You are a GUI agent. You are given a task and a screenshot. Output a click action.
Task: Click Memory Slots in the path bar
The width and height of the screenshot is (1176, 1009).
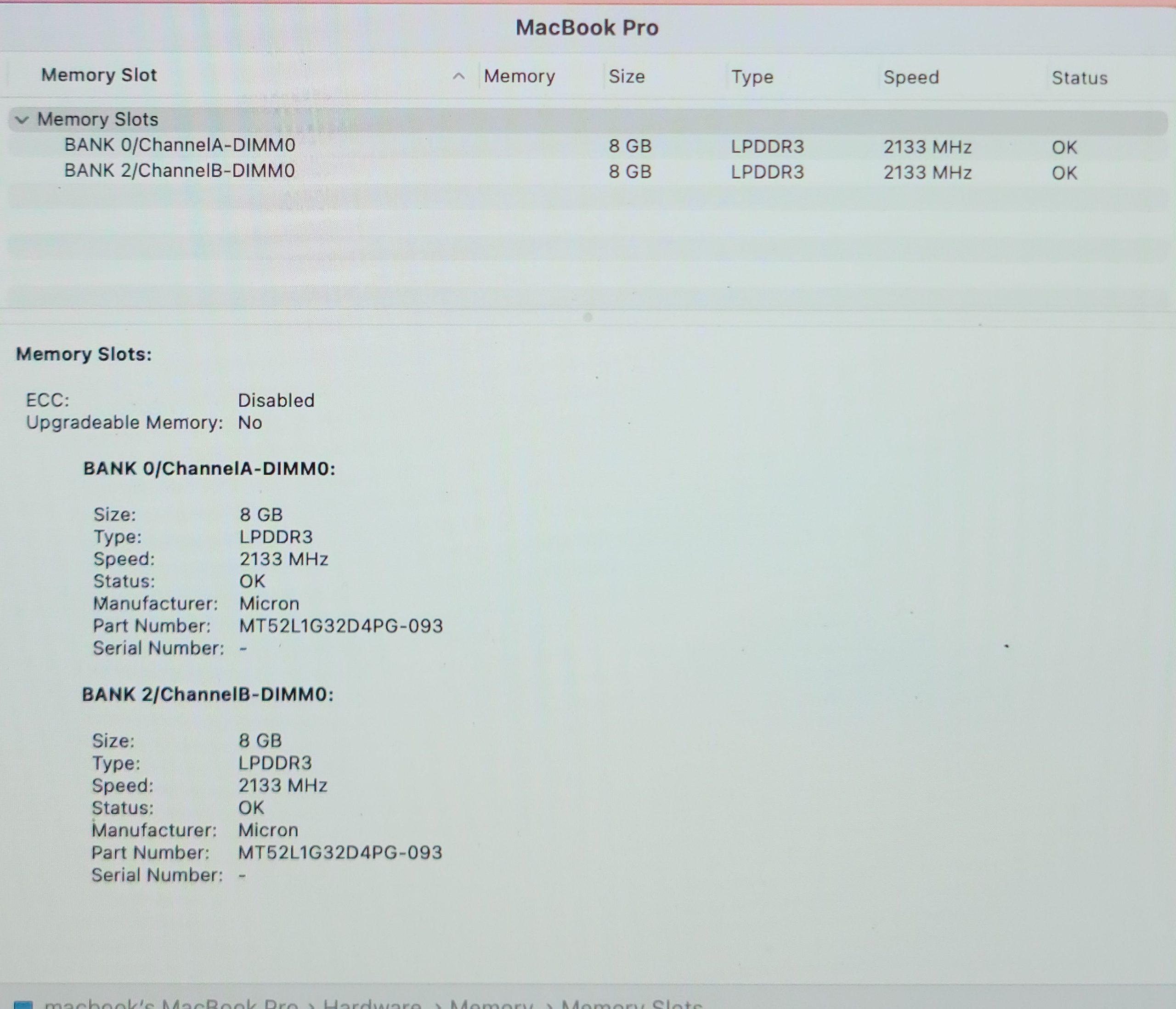[x=631, y=1004]
